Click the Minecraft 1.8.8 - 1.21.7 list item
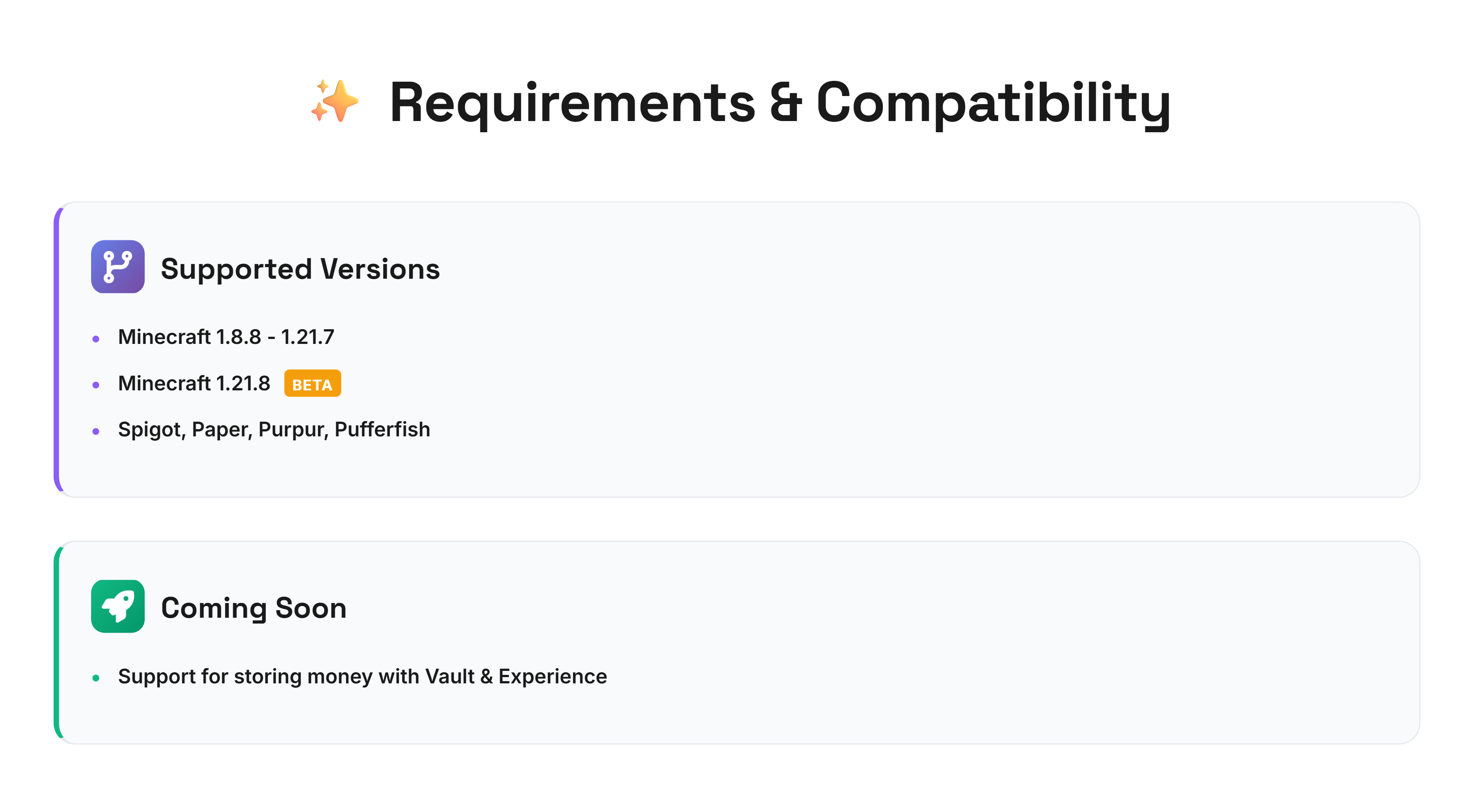Image resolution: width=1474 pixels, height=812 pixels. 226,337
